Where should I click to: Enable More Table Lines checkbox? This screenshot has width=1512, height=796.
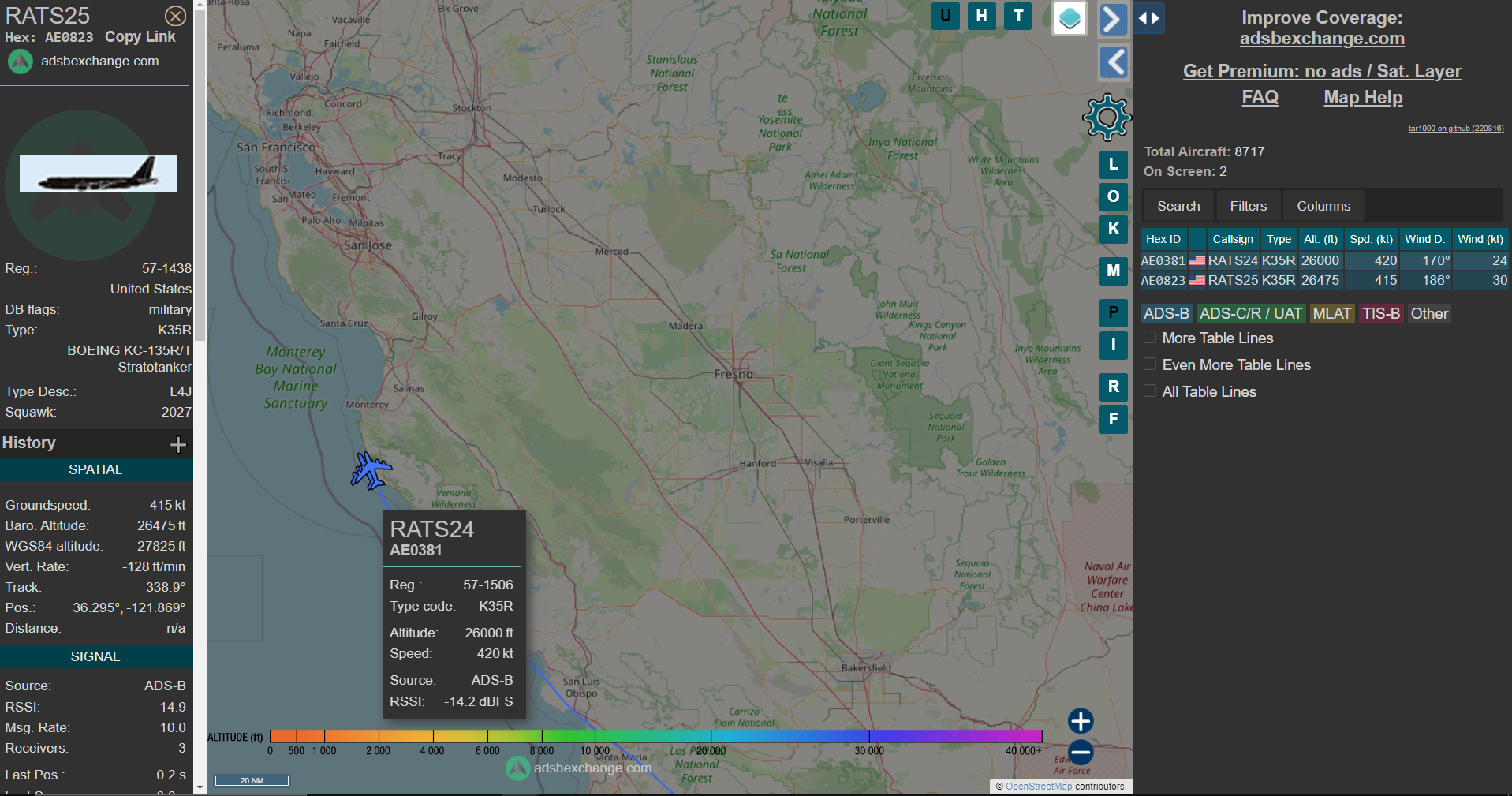[x=1150, y=338]
